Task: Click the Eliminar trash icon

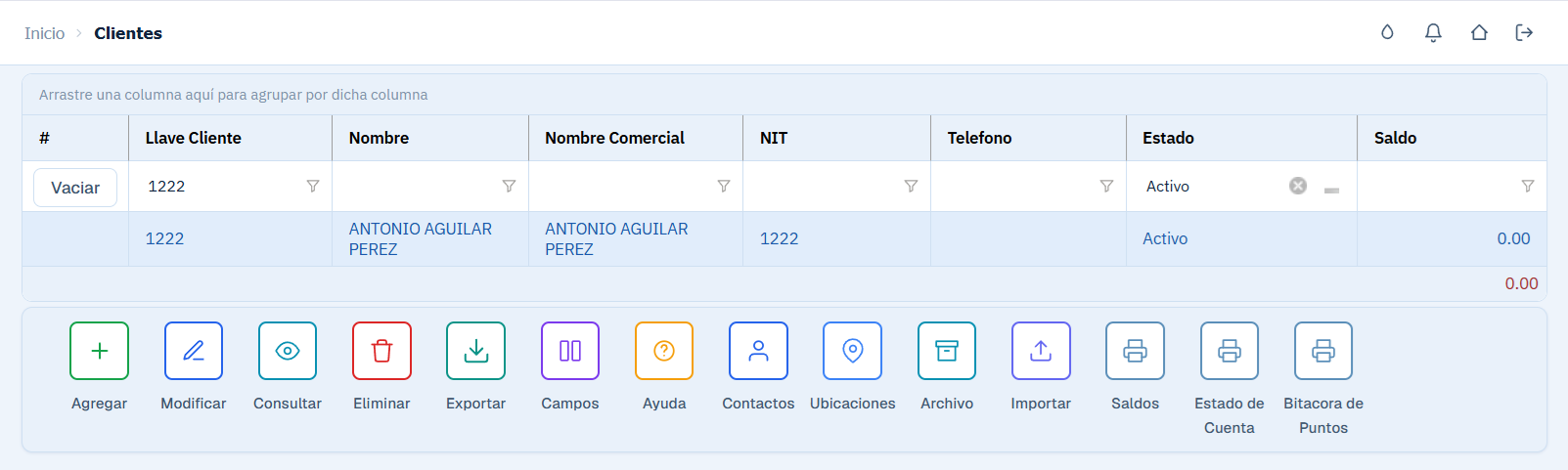Action: click(381, 351)
